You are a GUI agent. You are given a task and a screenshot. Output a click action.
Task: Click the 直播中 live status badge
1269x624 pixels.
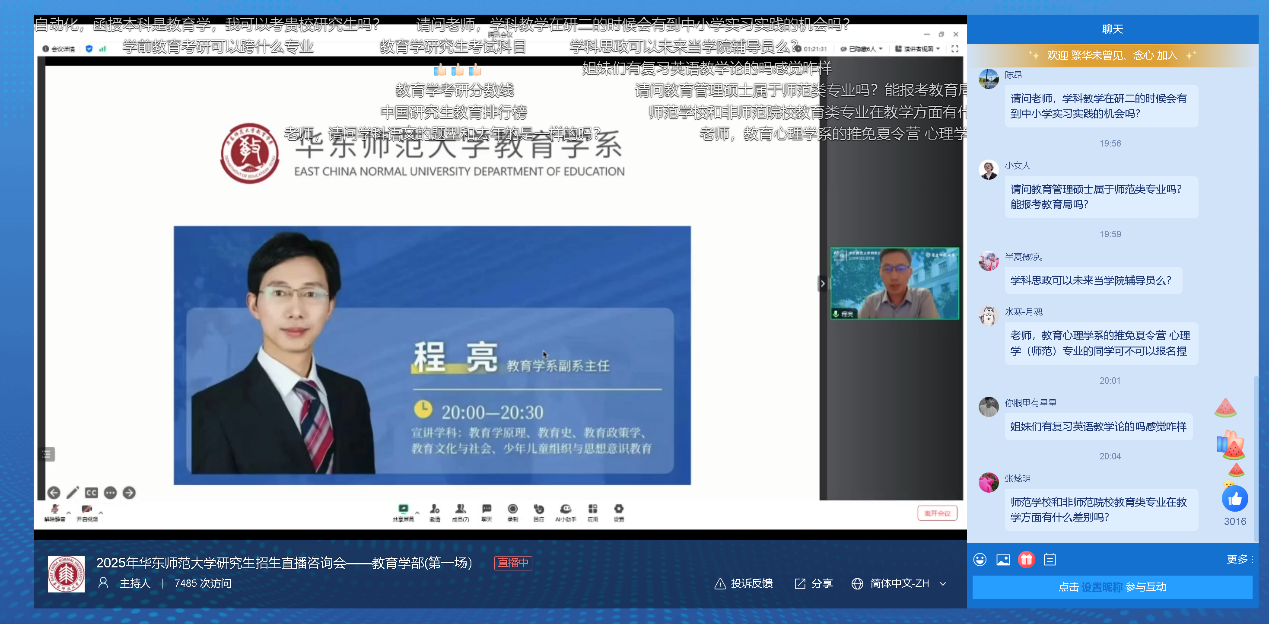513,563
